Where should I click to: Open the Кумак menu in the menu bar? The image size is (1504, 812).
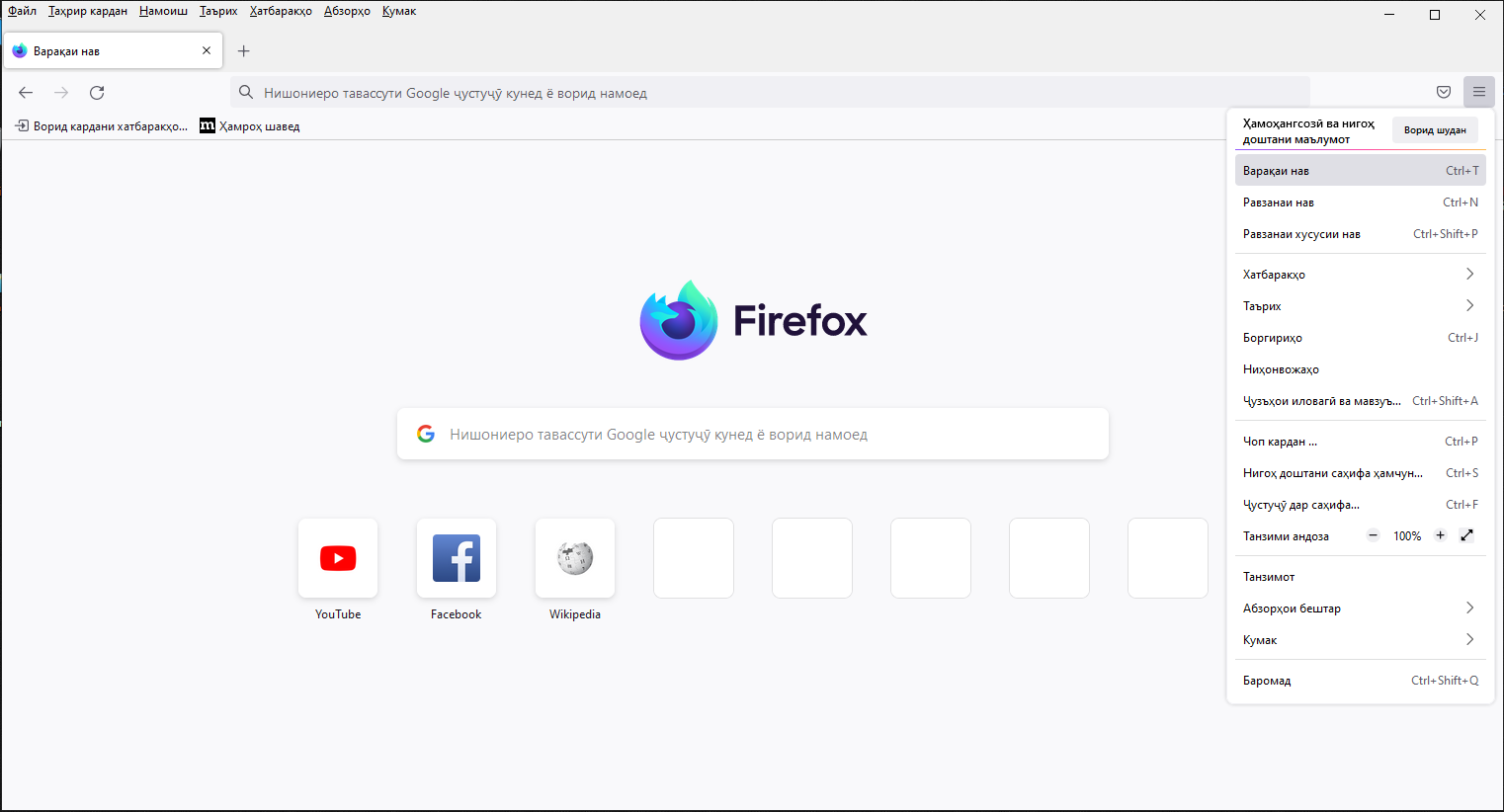point(399,11)
